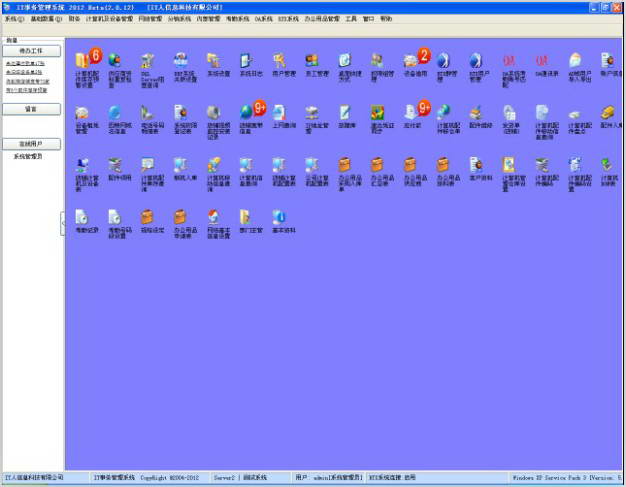Open the 网络管理 menu
Viewport: 626px width, 487px height.
point(150,19)
